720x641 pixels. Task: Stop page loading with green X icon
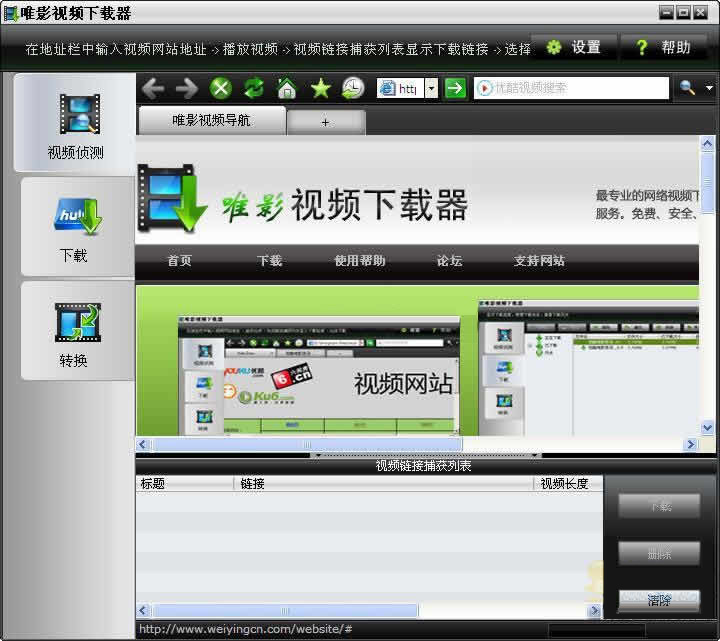pyautogui.click(x=220, y=89)
